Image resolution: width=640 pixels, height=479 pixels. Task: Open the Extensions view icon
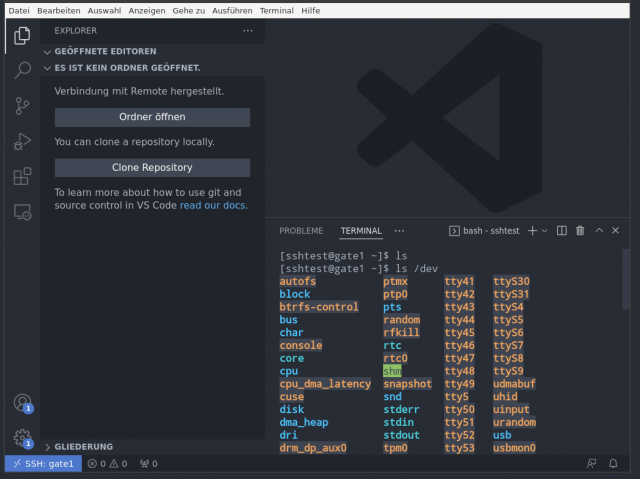[x=22, y=176]
